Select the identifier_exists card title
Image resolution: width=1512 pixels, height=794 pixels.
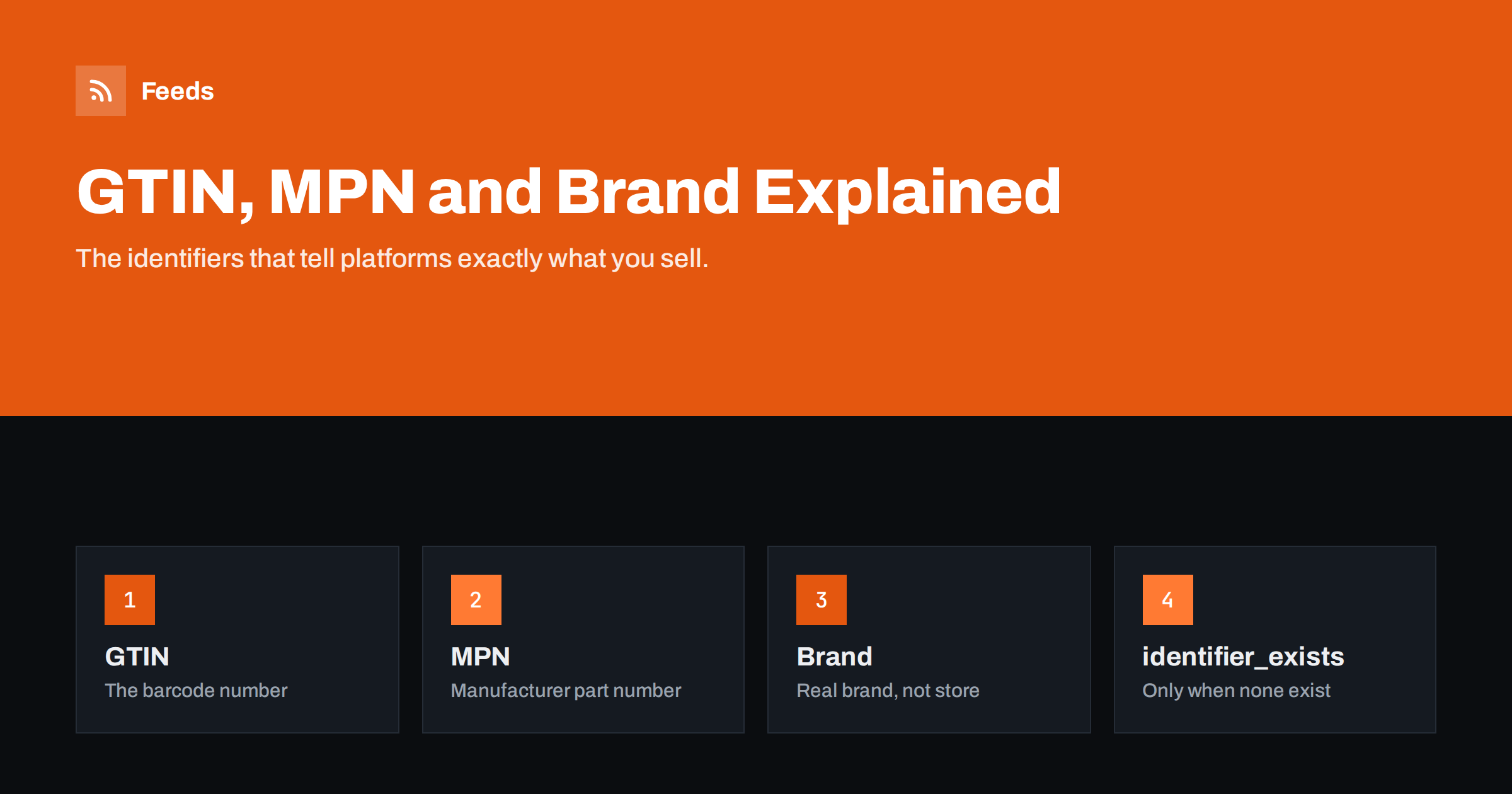click(1243, 657)
